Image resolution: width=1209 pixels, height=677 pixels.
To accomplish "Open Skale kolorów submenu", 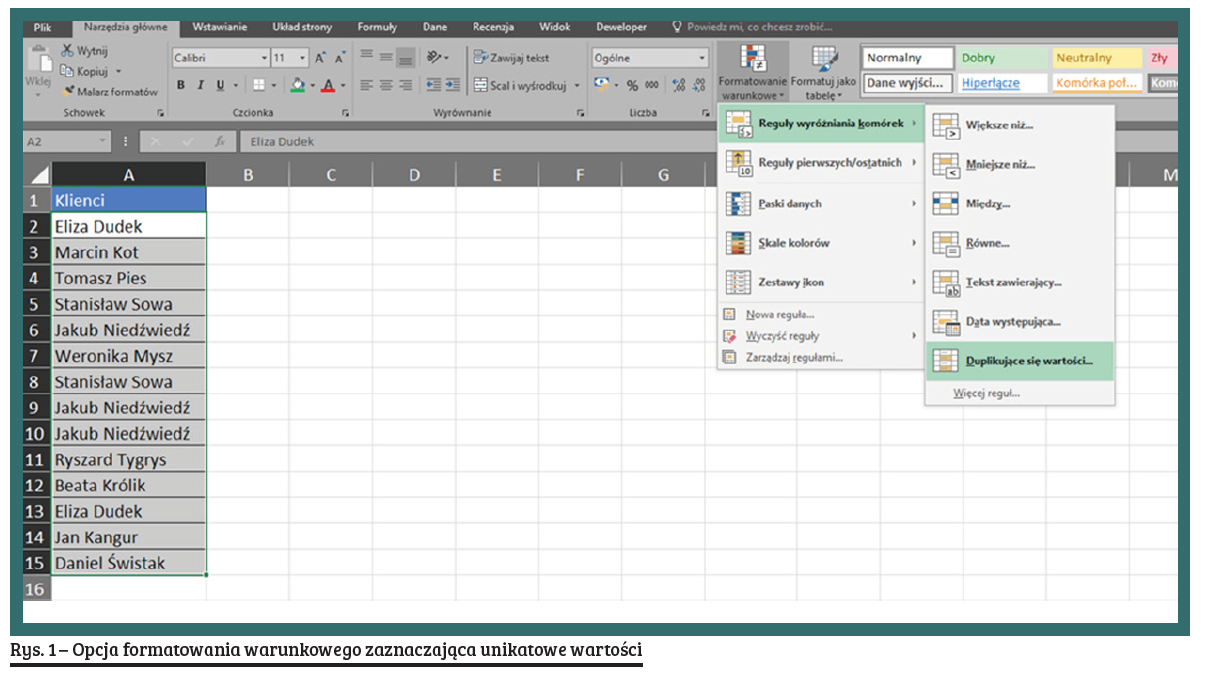I will pyautogui.click(x=821, y=243).
